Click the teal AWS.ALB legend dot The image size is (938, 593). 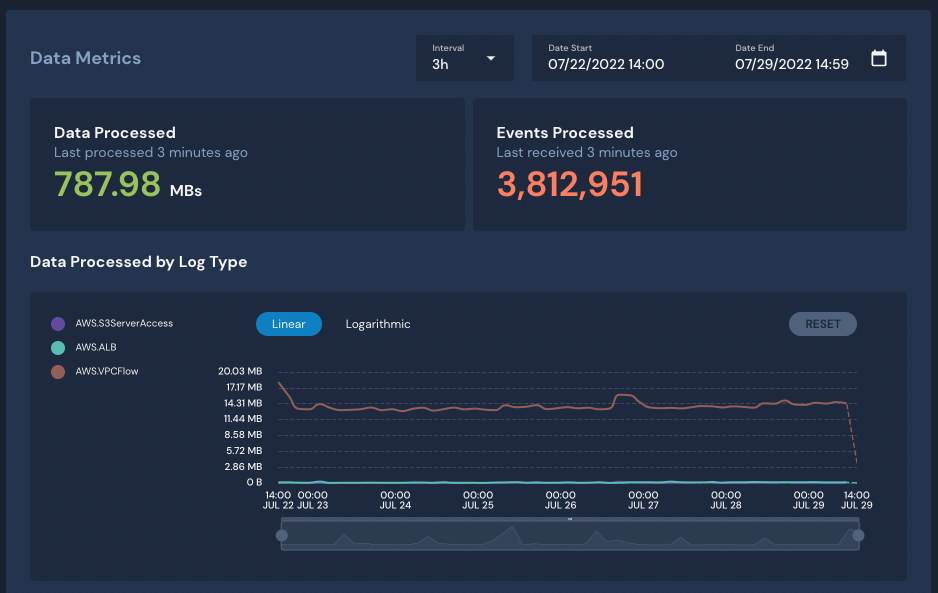[x=59, y=347]
